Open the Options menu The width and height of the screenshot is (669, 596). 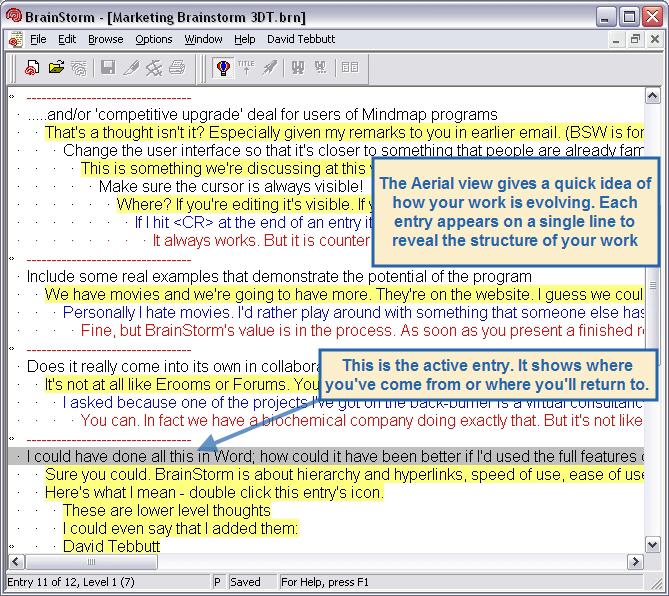tap(154, 40)
